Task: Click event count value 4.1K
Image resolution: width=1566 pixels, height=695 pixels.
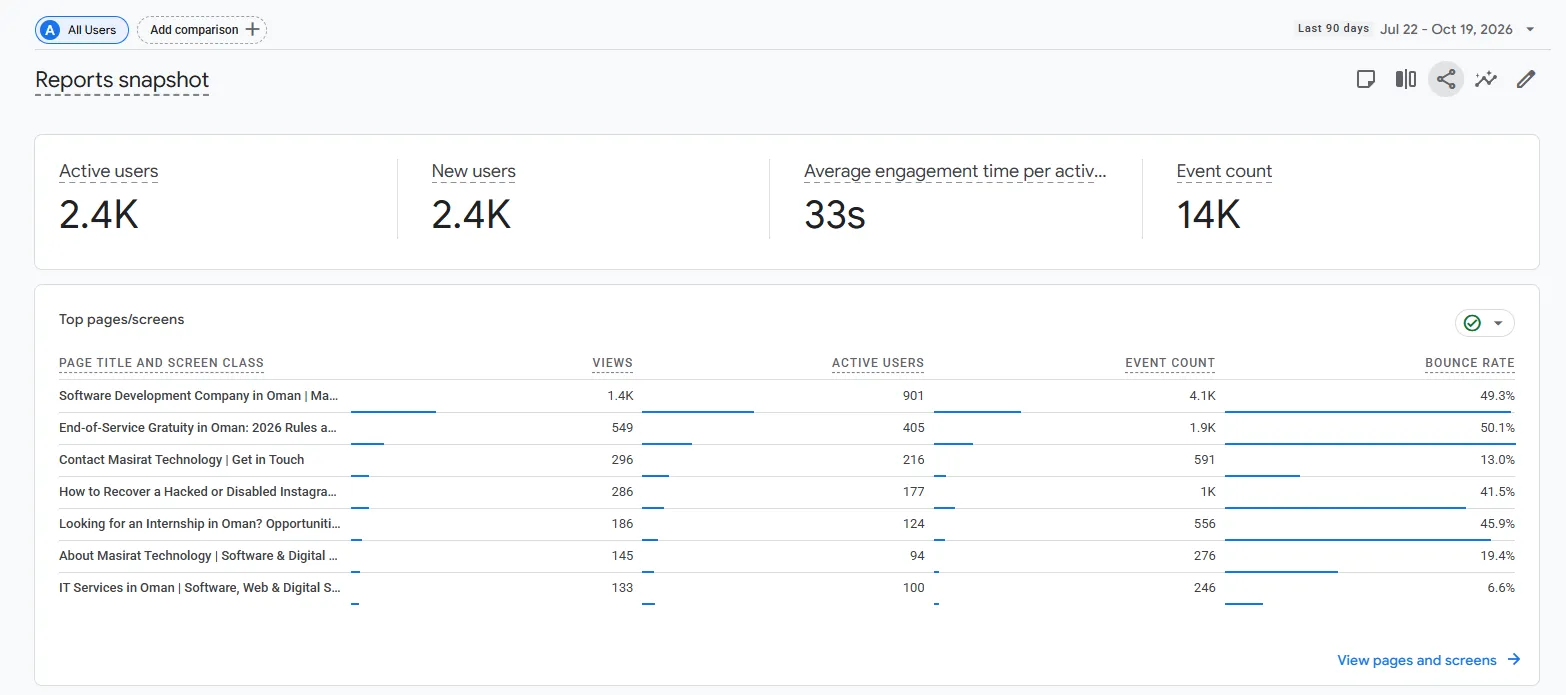Action: tap(1203, 396)
